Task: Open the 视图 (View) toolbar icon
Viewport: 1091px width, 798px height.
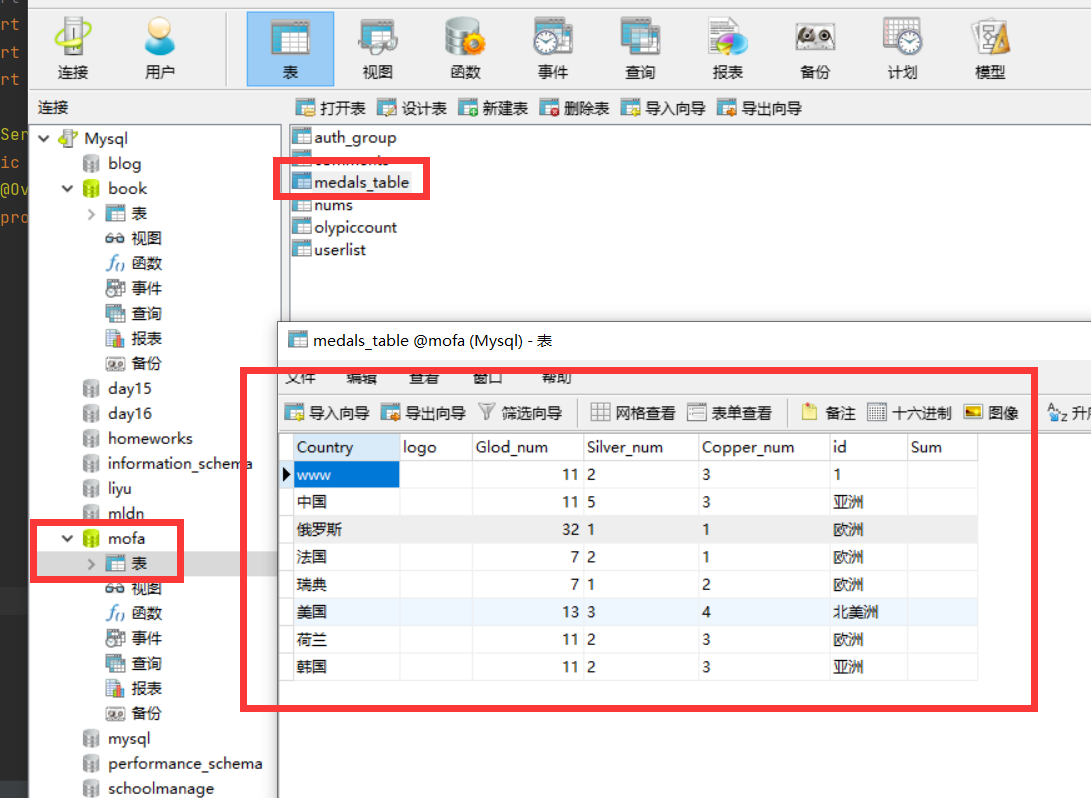Action: (x=378, y=49)
